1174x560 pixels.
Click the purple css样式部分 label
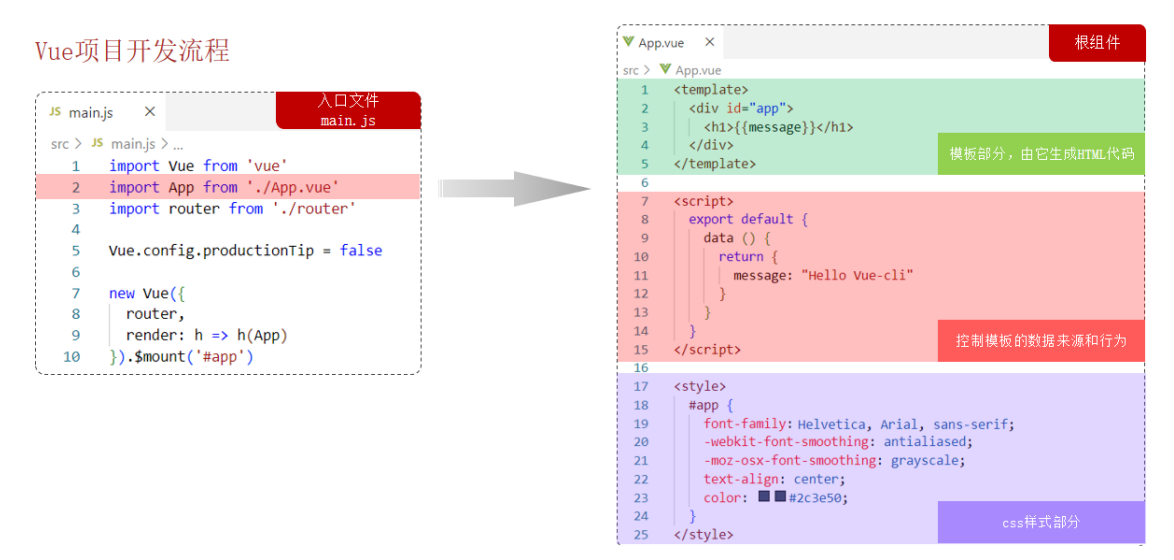(1041, 523)
